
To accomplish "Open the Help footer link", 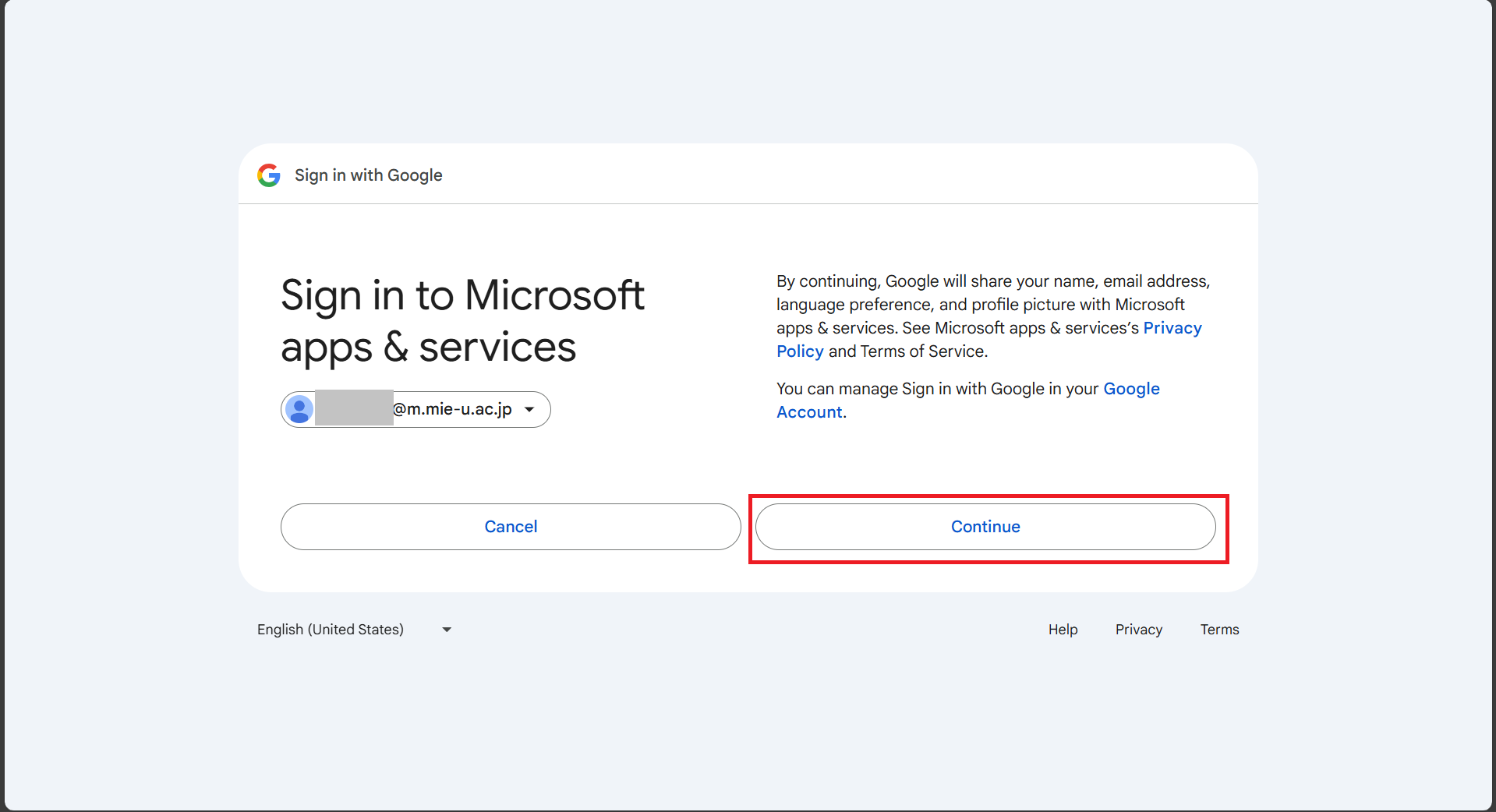I will pos(1063,630).
